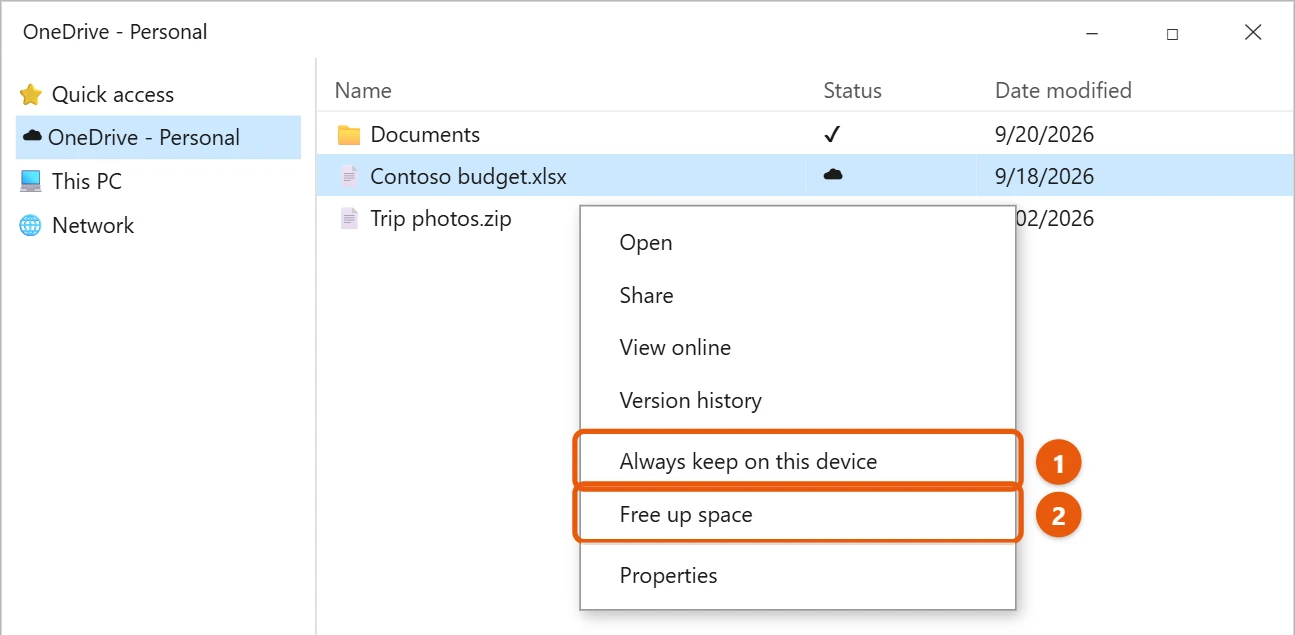Choose Open from the context menu
Screen dimensions: 1295x635
(797, 243)
